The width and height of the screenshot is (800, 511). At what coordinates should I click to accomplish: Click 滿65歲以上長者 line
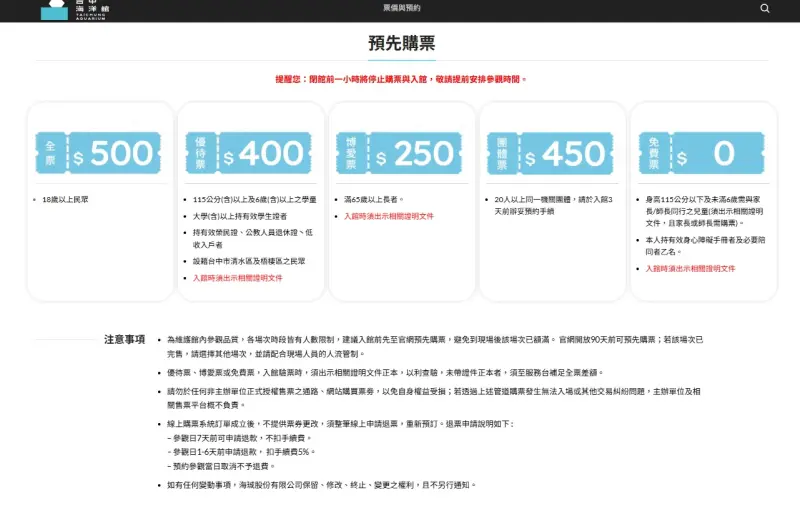[x=374, y=199]
